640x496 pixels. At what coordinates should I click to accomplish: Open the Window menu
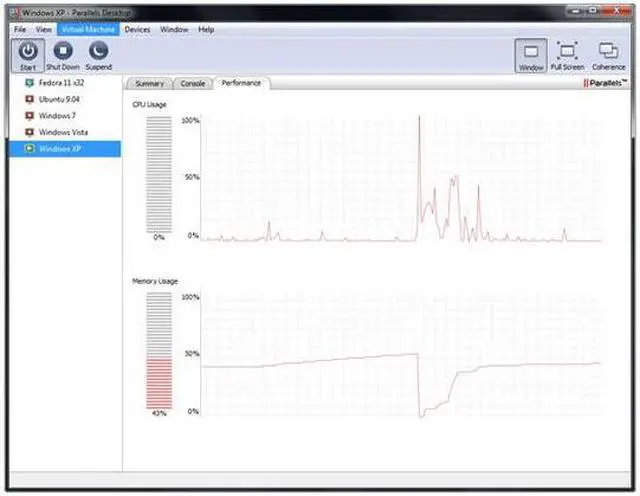pyautogui.click(x=174, y=29)
